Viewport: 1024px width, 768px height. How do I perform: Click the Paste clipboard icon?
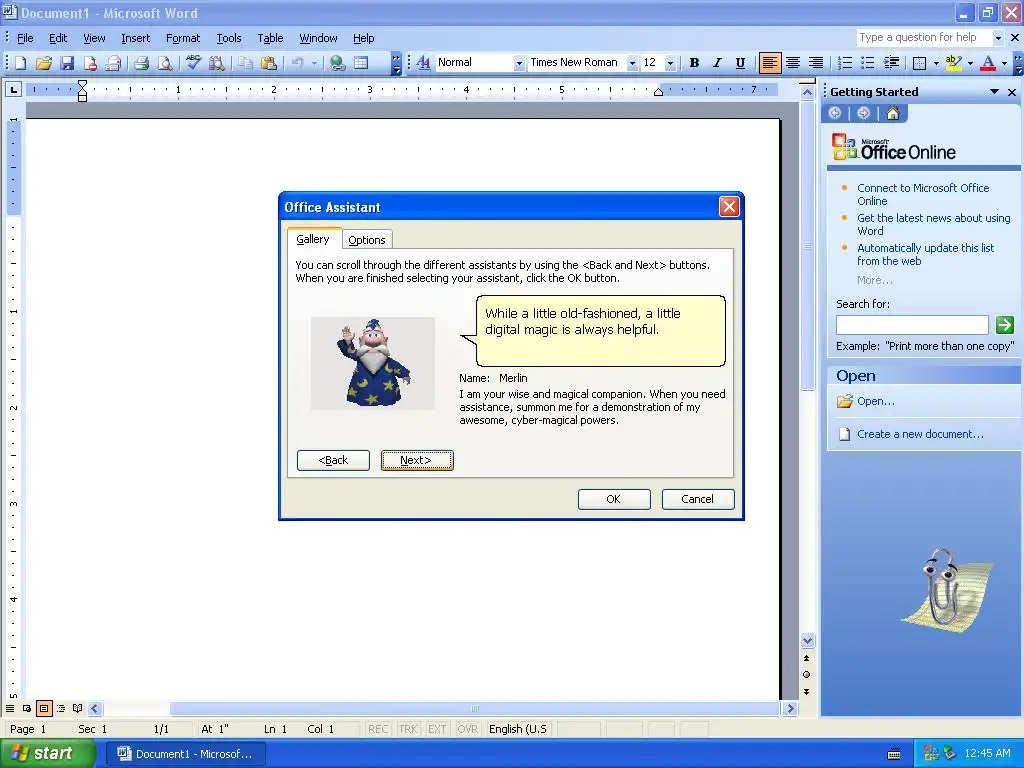(x=268, y=63)
